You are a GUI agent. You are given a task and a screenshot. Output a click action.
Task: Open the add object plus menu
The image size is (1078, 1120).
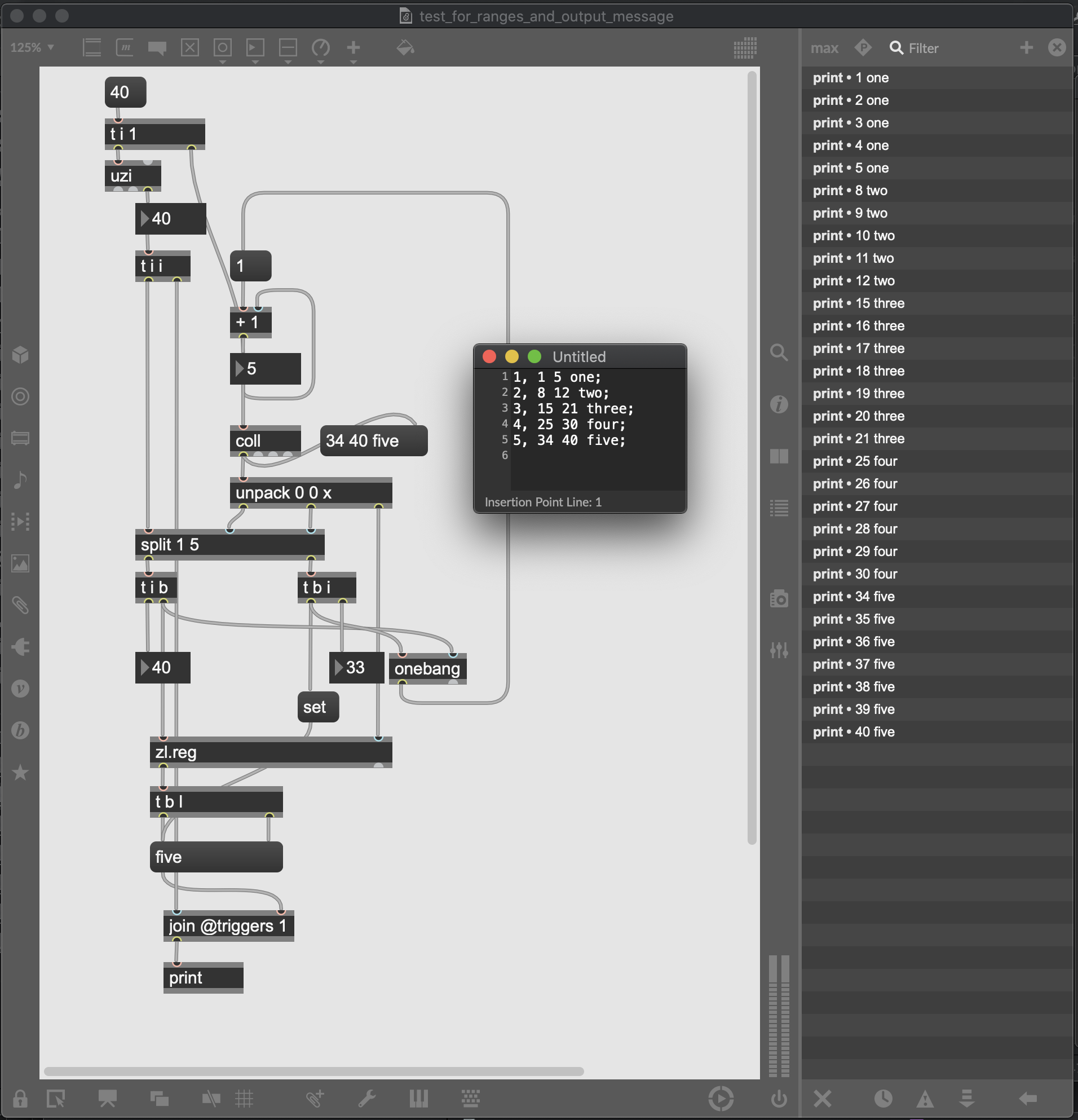[x=353, y=47]
